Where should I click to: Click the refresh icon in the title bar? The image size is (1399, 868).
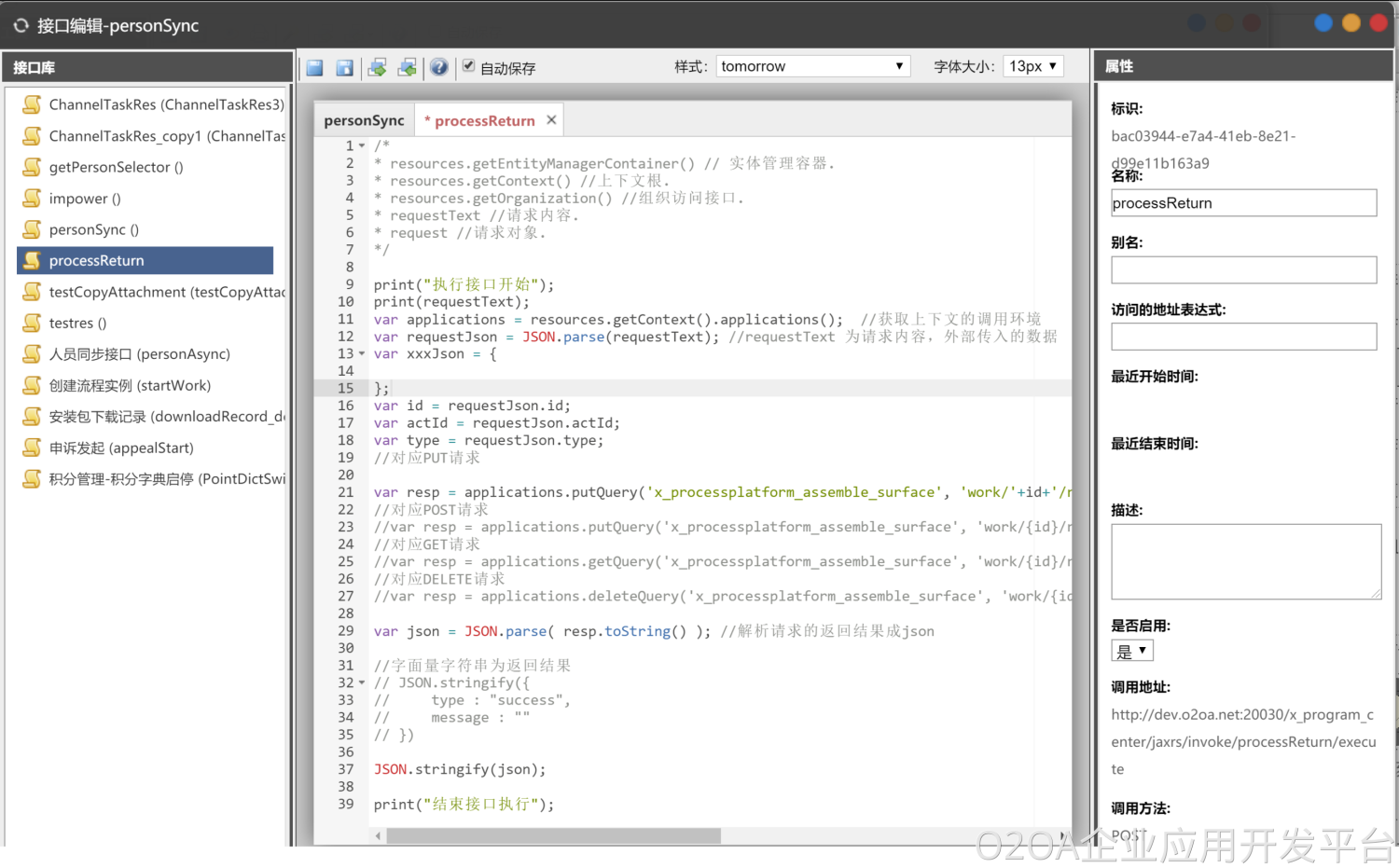[21, 26]
